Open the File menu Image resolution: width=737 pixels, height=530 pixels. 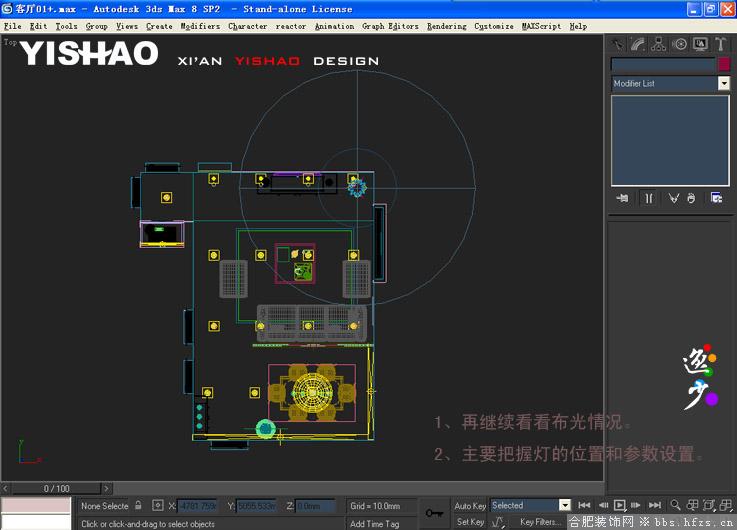(x=13, y=26)
